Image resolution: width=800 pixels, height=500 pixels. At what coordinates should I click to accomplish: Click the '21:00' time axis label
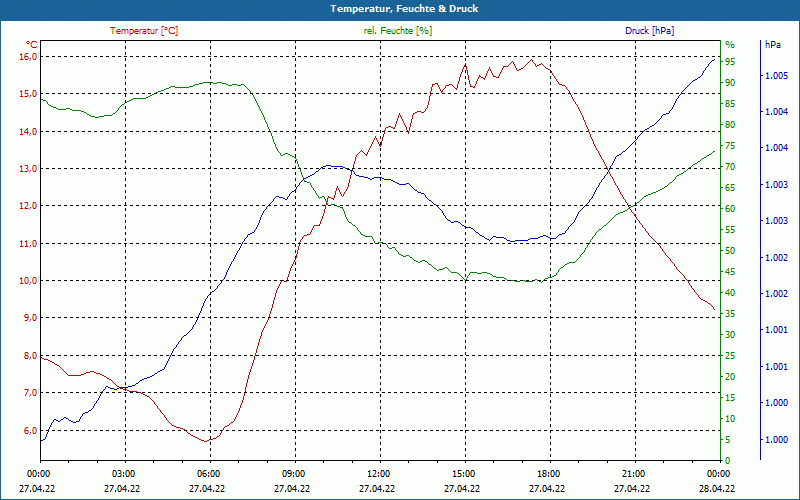coord(632,474)
